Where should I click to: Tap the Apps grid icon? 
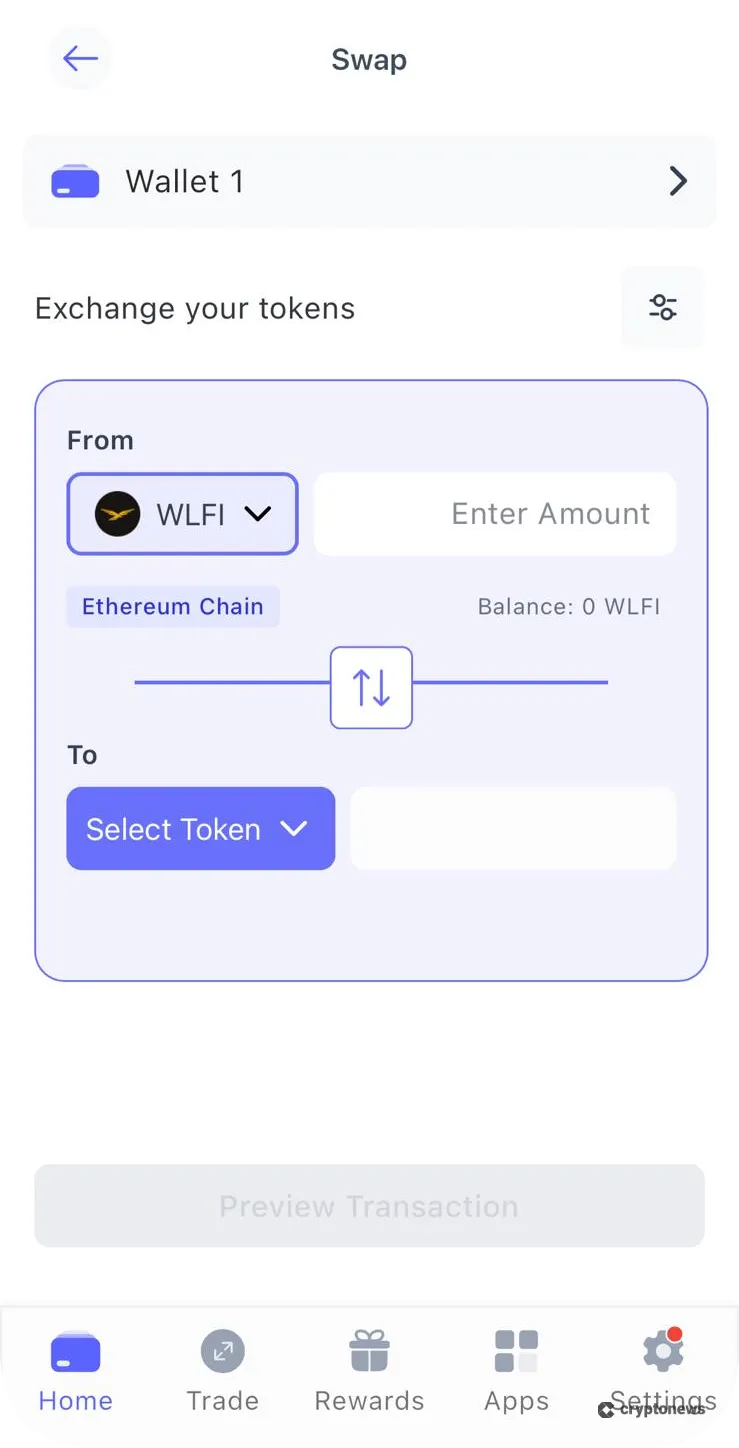(x=516, y=1352)
